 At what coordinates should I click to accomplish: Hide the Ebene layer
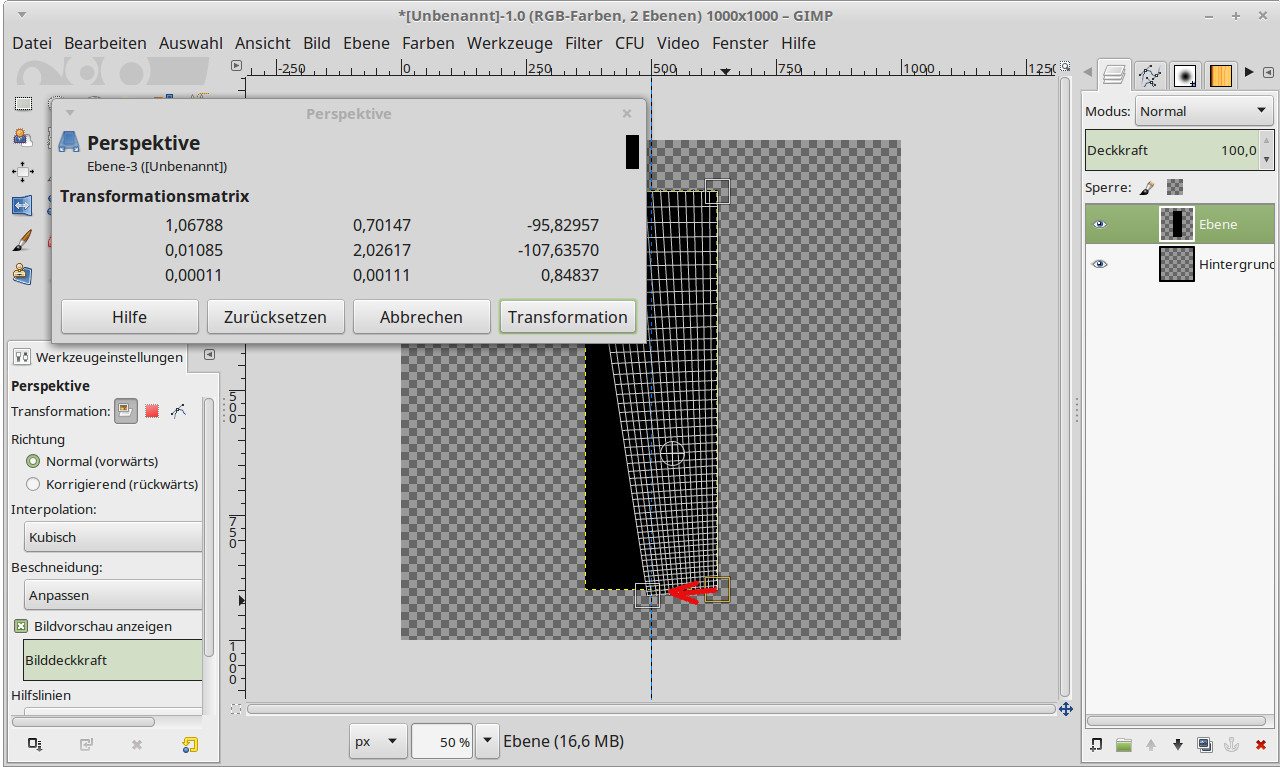click(x=1100, y=224)
